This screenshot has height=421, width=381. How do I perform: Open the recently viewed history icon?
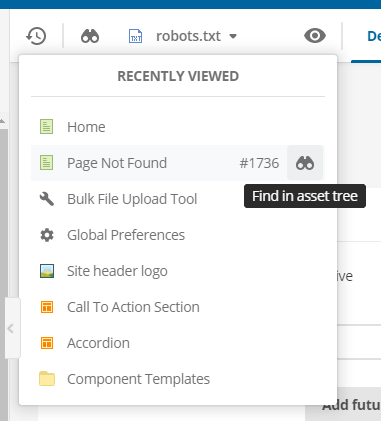36,36
